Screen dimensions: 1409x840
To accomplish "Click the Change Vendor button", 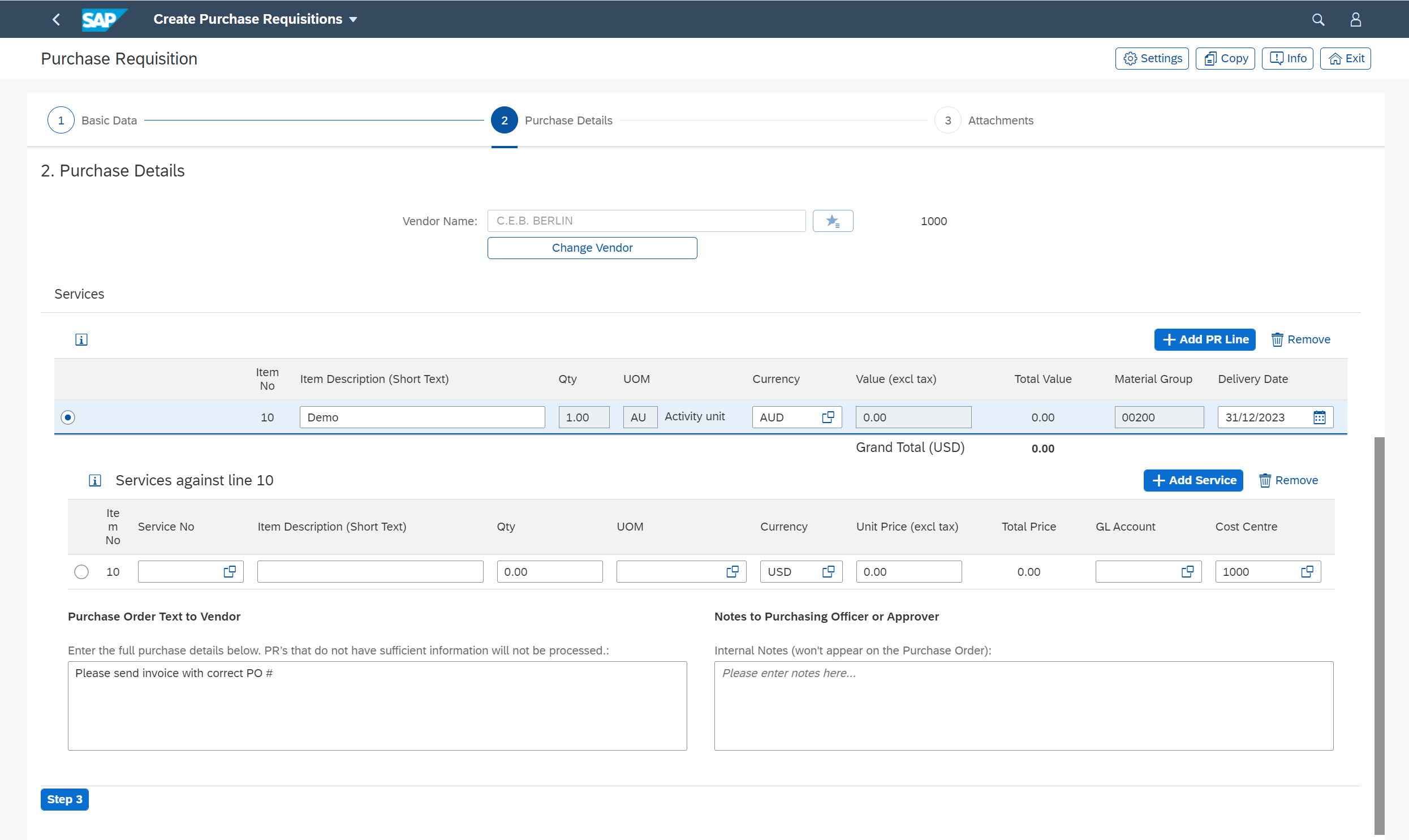I will (592, 247).
